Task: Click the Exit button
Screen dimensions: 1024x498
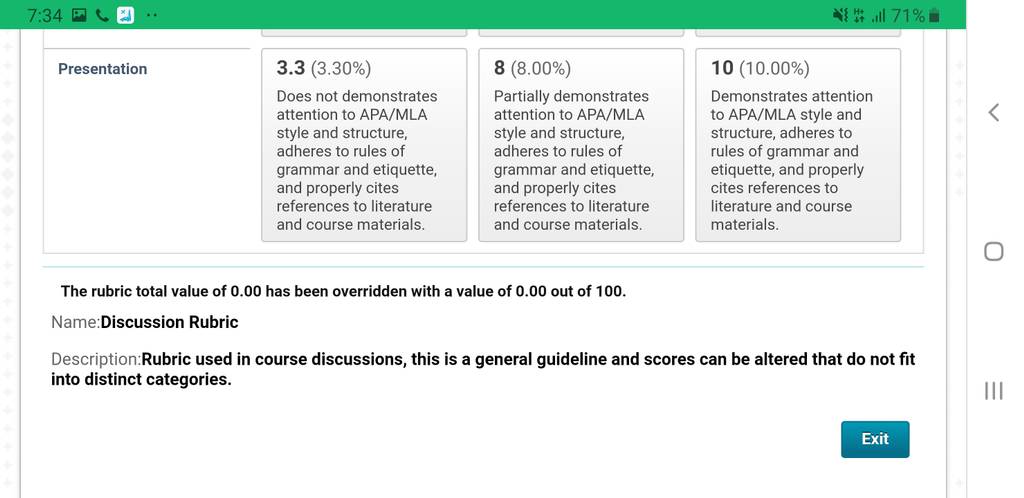Action: (x=874, y=439)
